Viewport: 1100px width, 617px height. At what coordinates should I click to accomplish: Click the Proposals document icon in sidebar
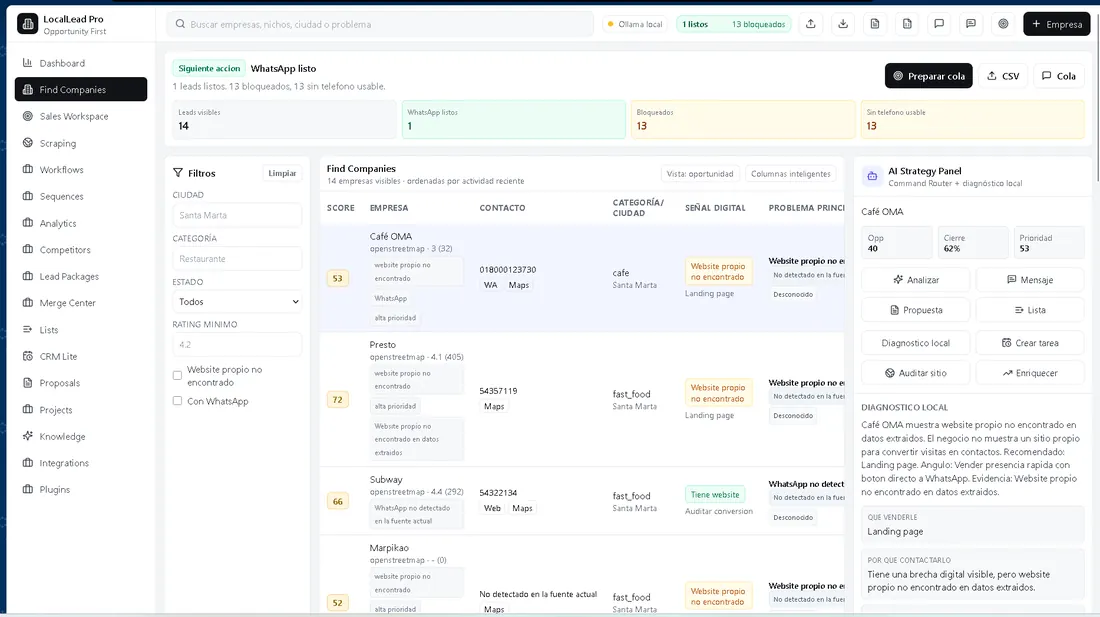[x=27, y=382]
